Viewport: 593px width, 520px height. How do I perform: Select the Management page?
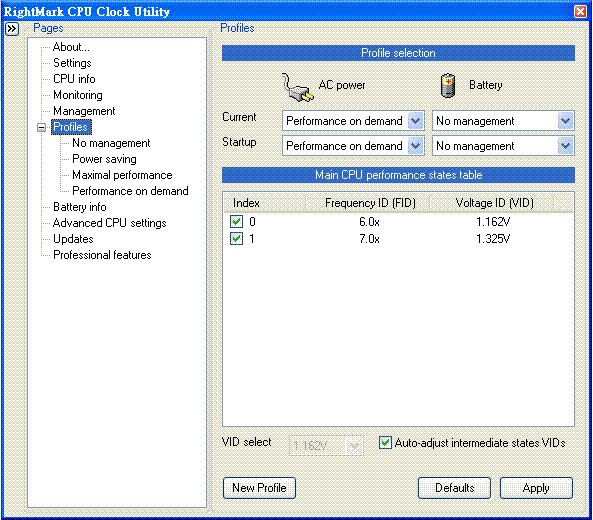[x=84, y=111]
